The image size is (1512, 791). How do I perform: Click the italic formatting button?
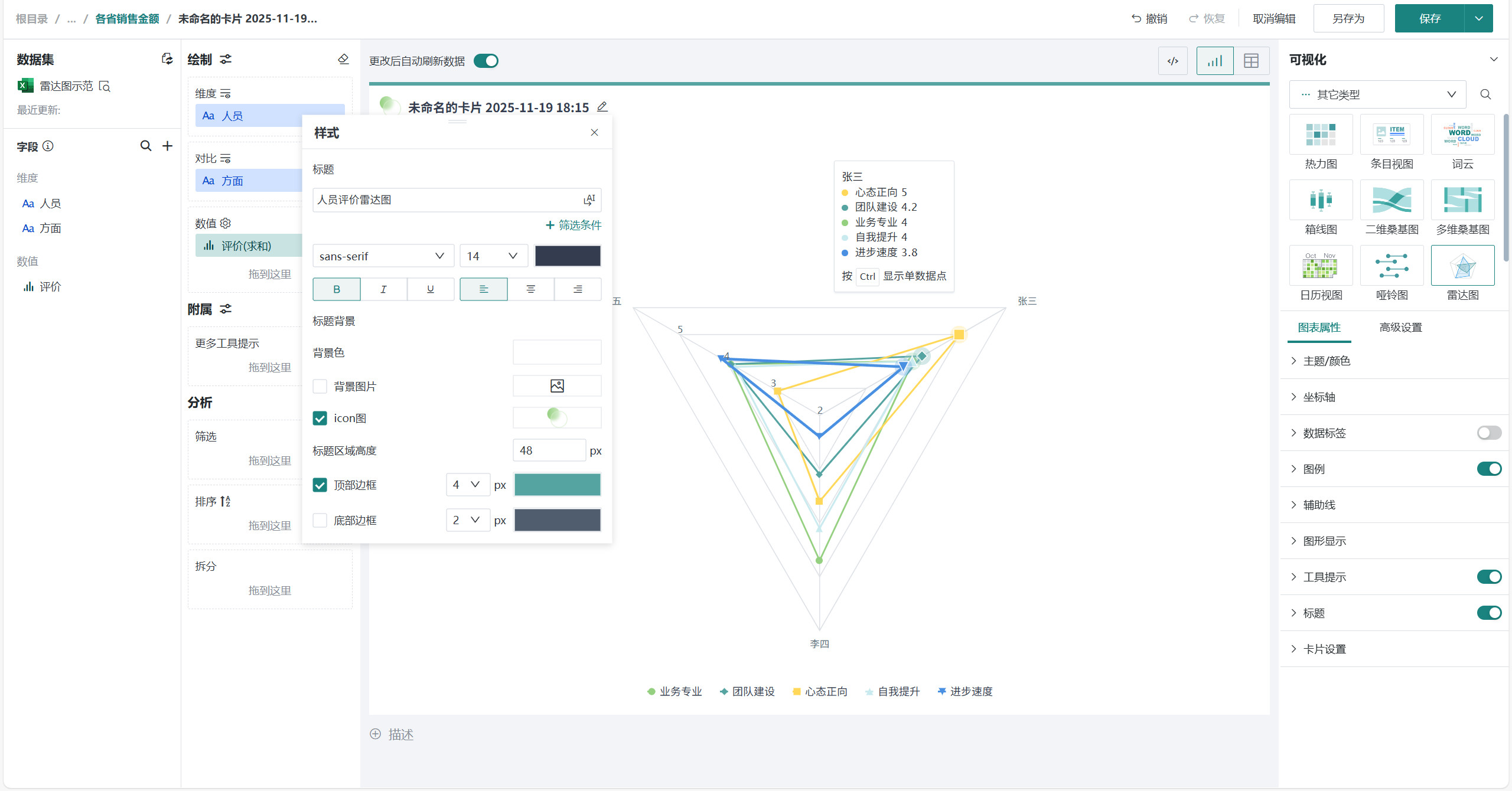point(383,289)
